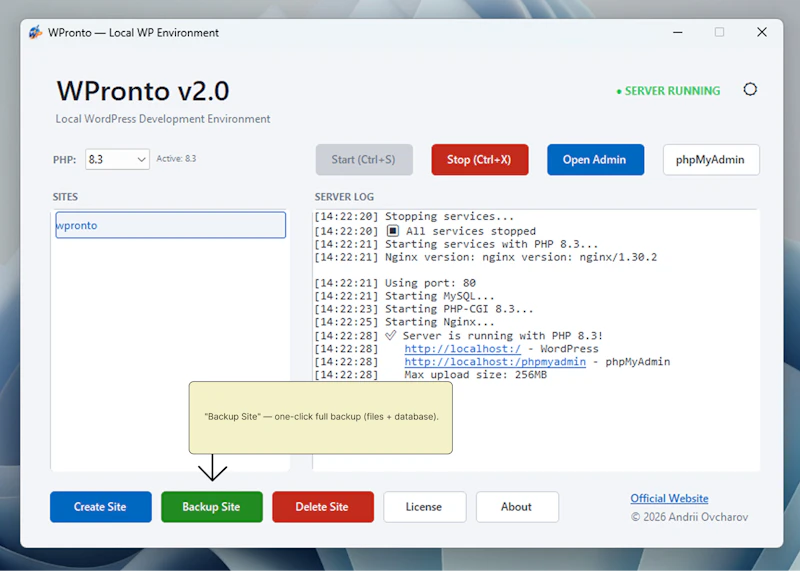Toggle the theme circle icon next to SERVER RUNNING
This screenshot has width=800, height=571.
(749, 90)
